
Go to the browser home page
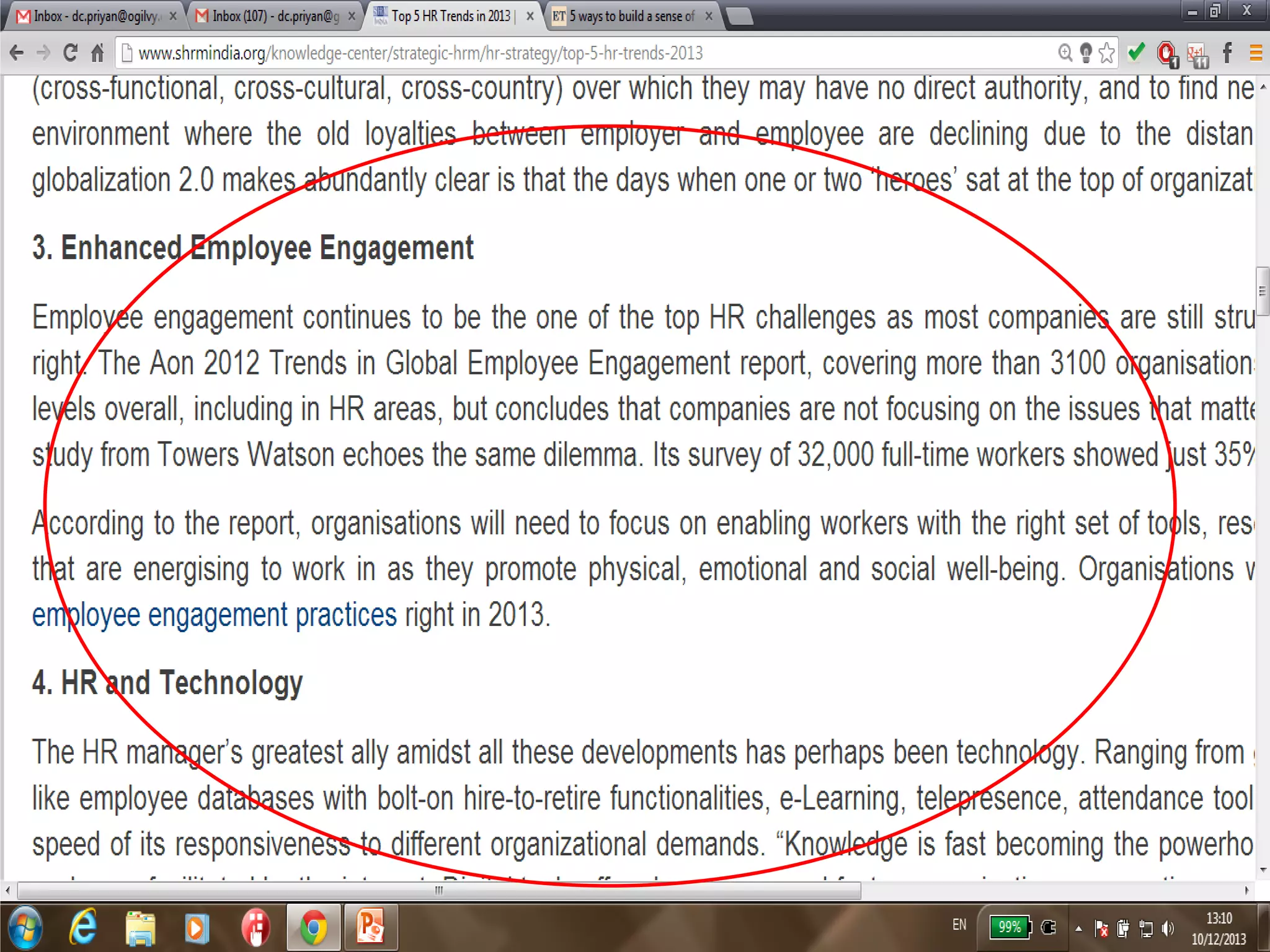coord(97,53)
